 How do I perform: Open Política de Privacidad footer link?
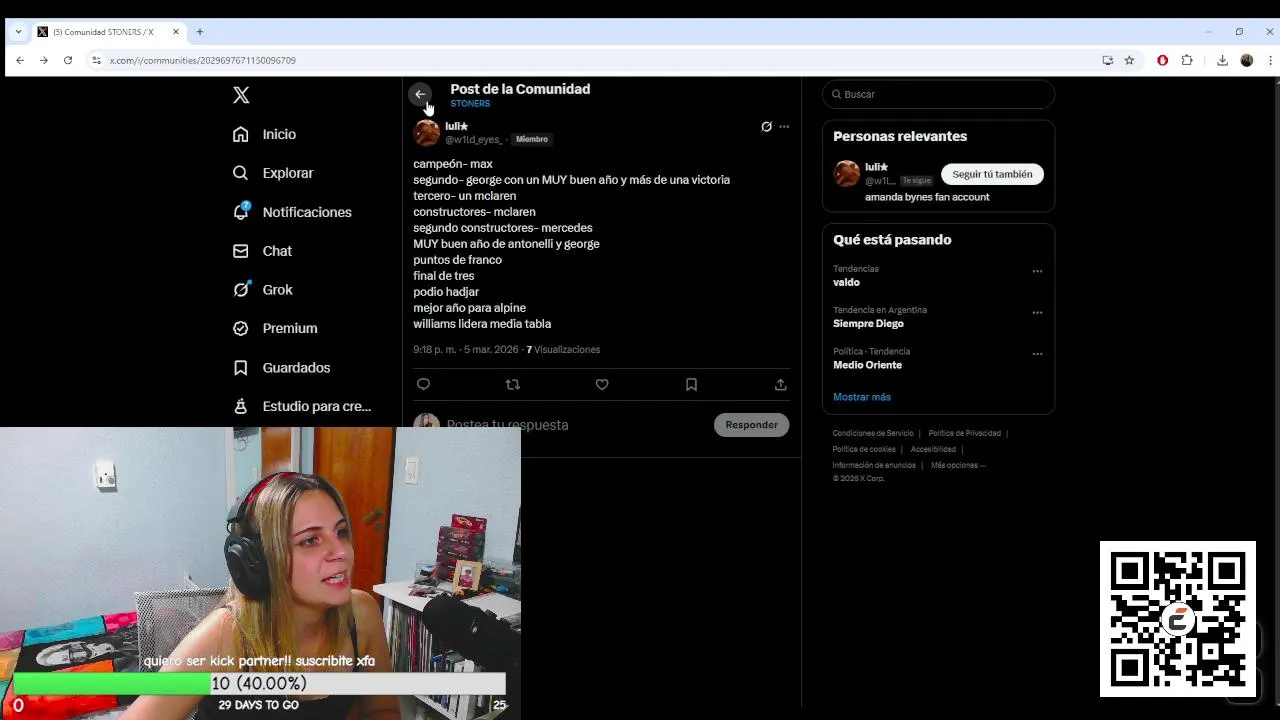click(964, 433)
